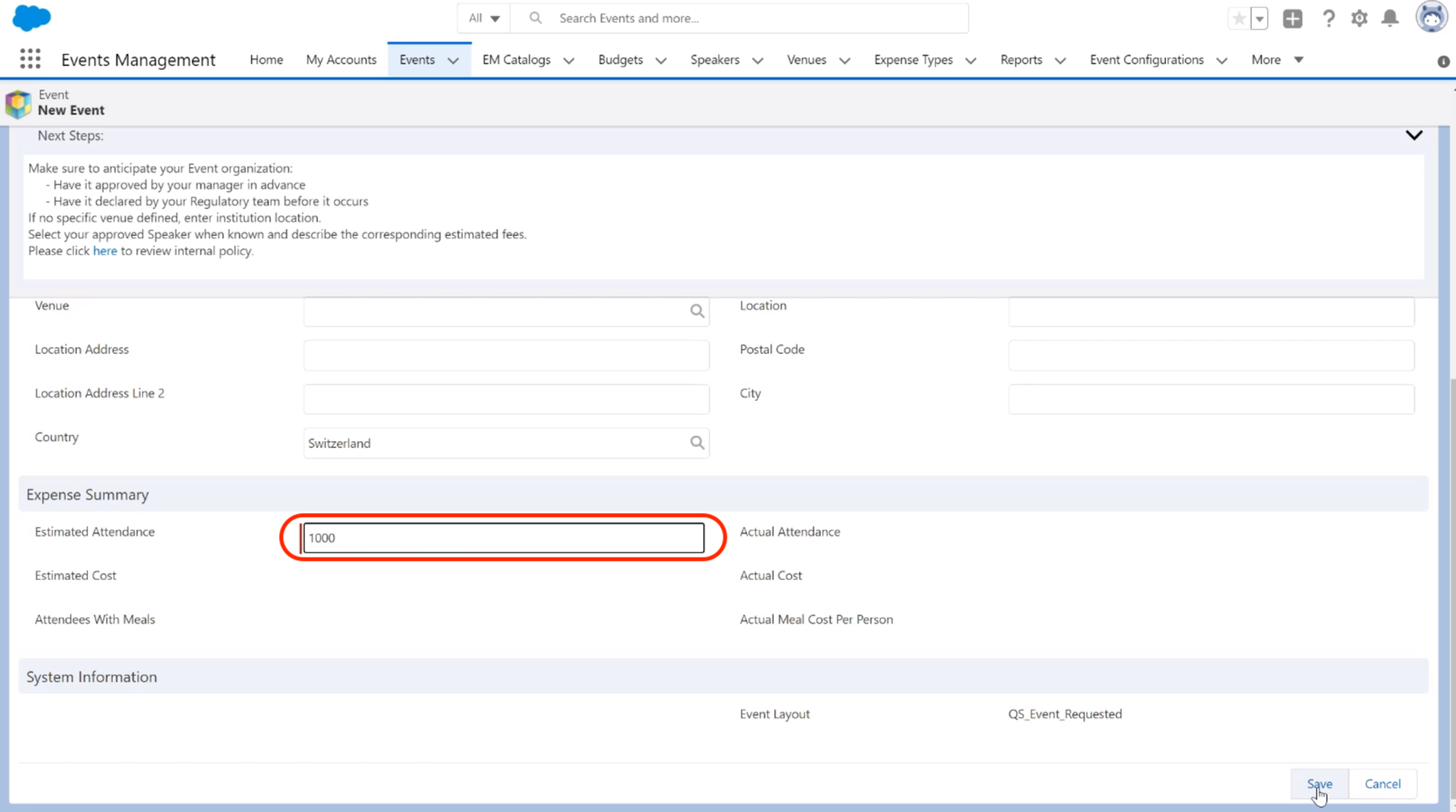Click the New Event record cube icon
This screenshot has height=812, width=1456.
click(18, 103)
